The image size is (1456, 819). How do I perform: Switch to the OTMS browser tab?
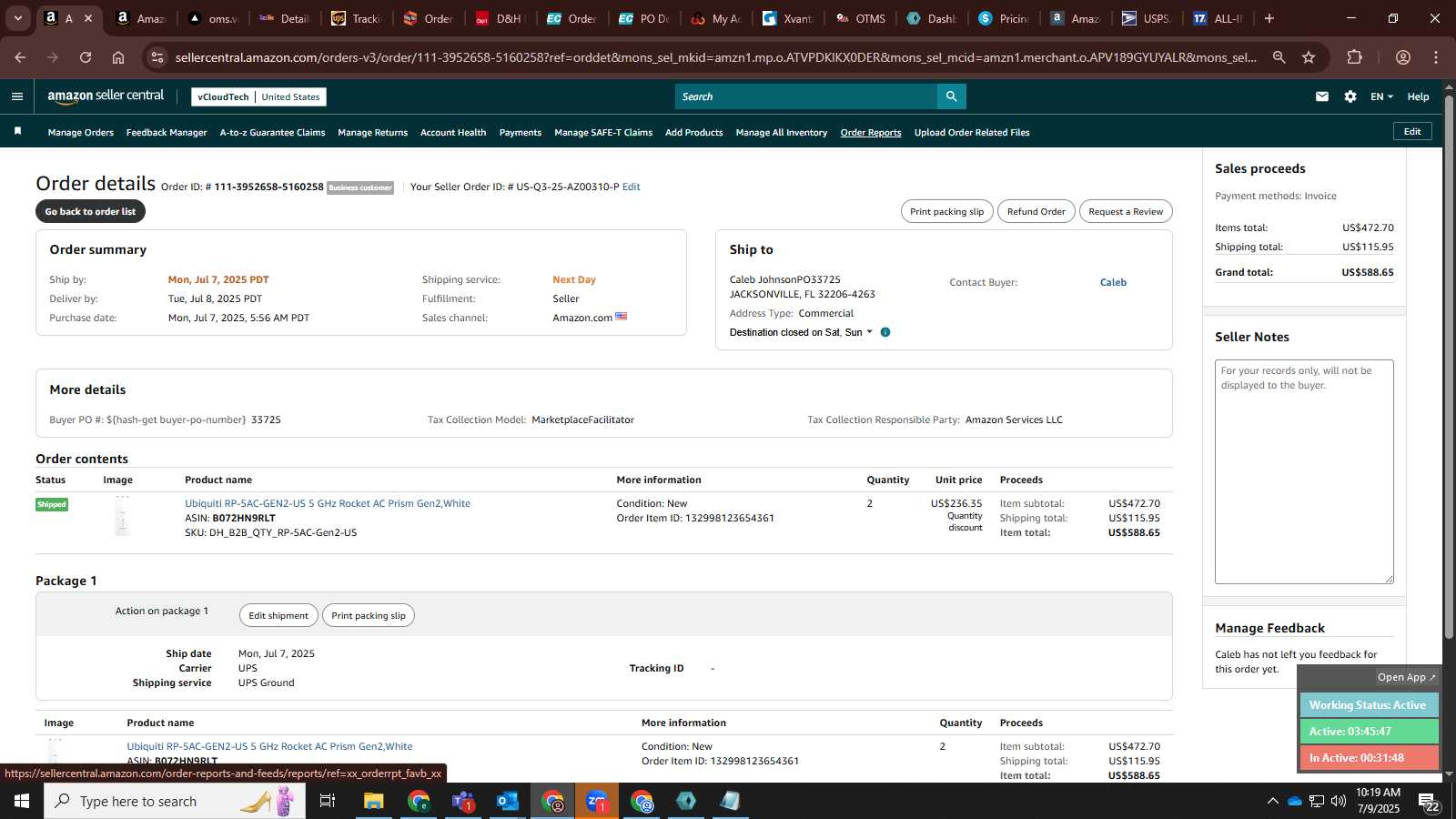tap(860, 18)
